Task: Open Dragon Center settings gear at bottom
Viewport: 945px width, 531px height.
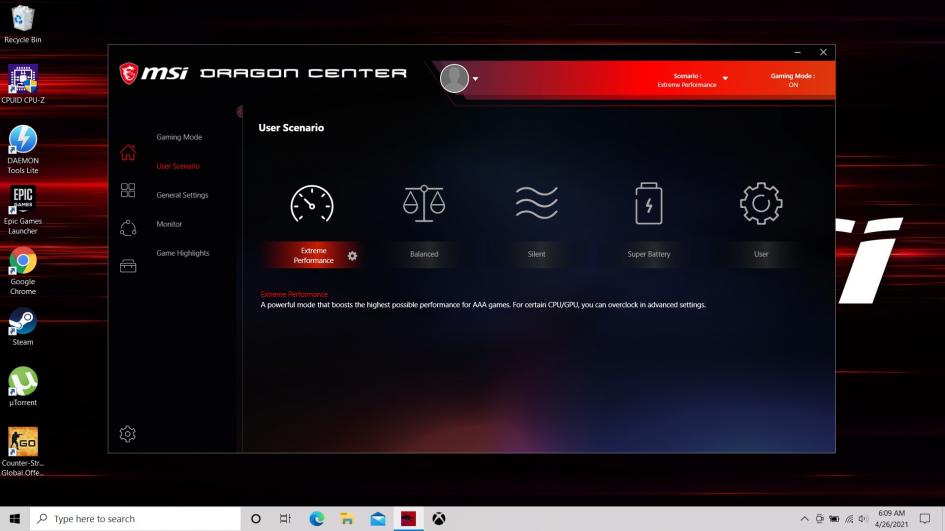Action: [128, 434]
